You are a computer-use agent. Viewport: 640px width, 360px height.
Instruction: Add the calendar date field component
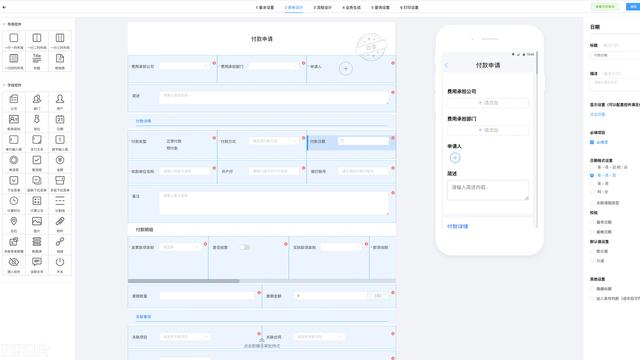60,122
